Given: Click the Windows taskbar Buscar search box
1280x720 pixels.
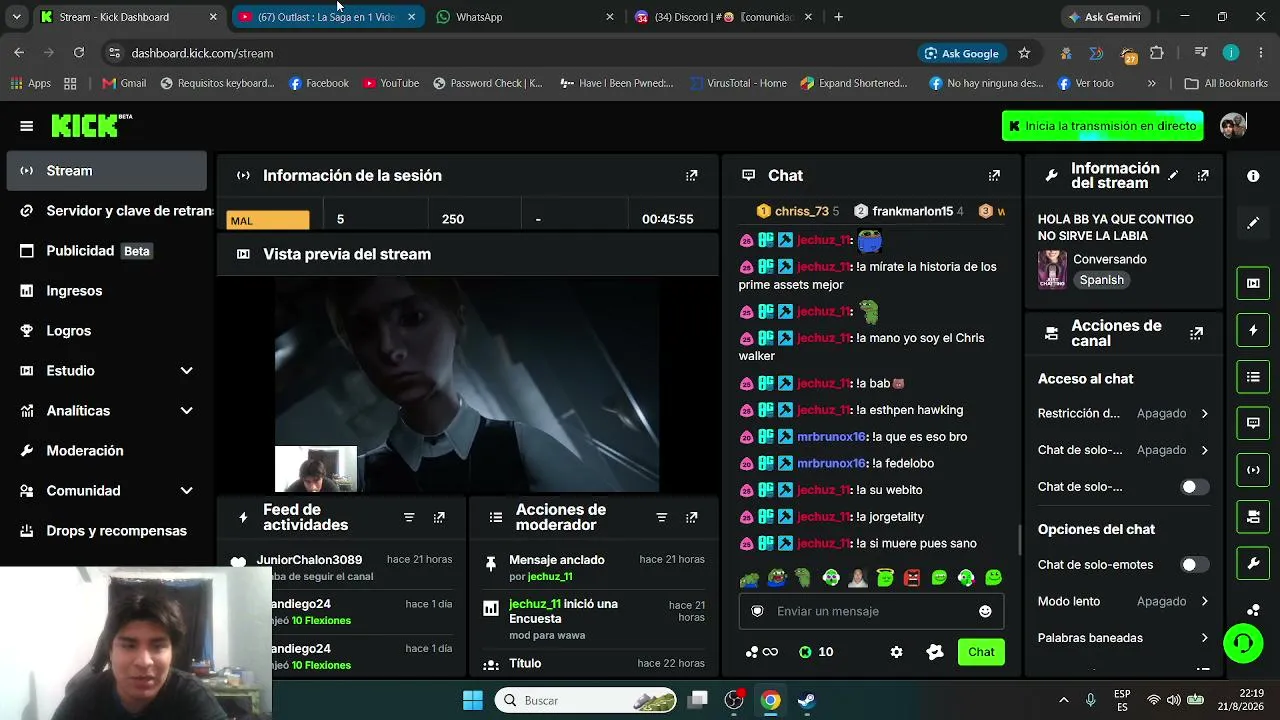Looking at the screenshot, I should (586, 700).
